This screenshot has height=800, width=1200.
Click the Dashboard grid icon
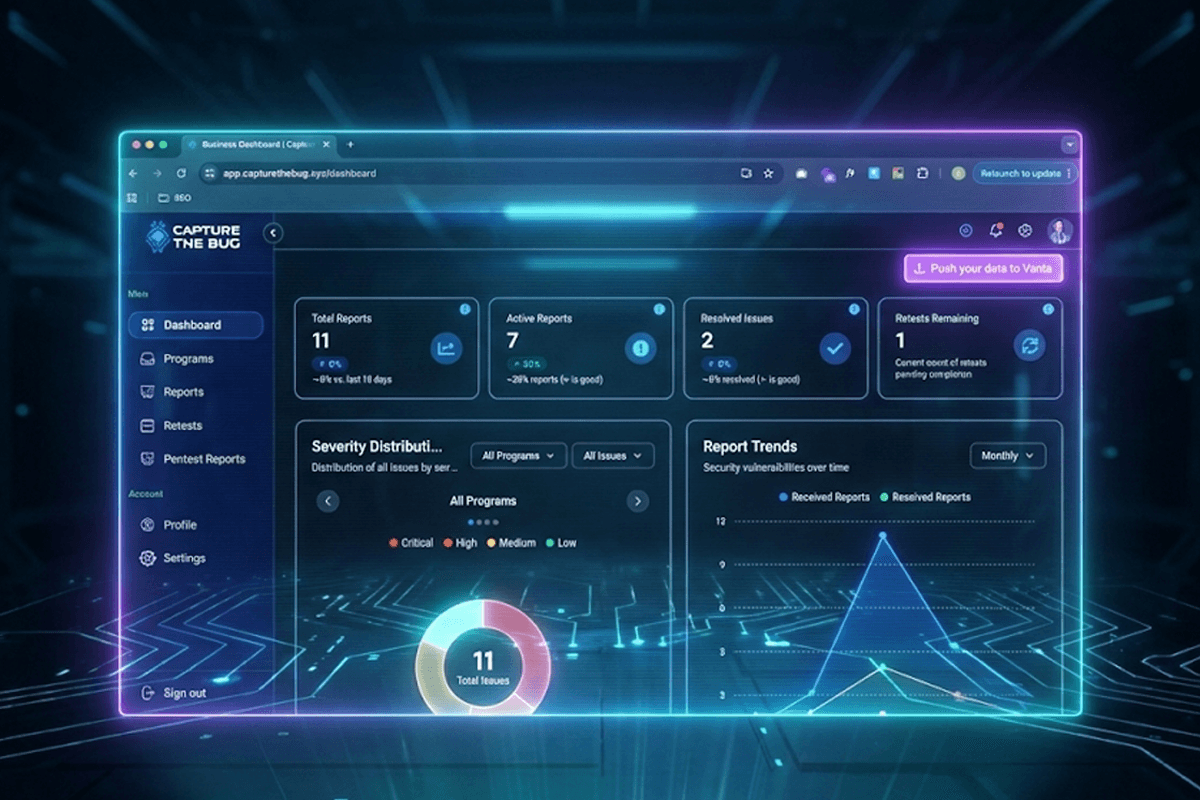click(x=147, y=325)
